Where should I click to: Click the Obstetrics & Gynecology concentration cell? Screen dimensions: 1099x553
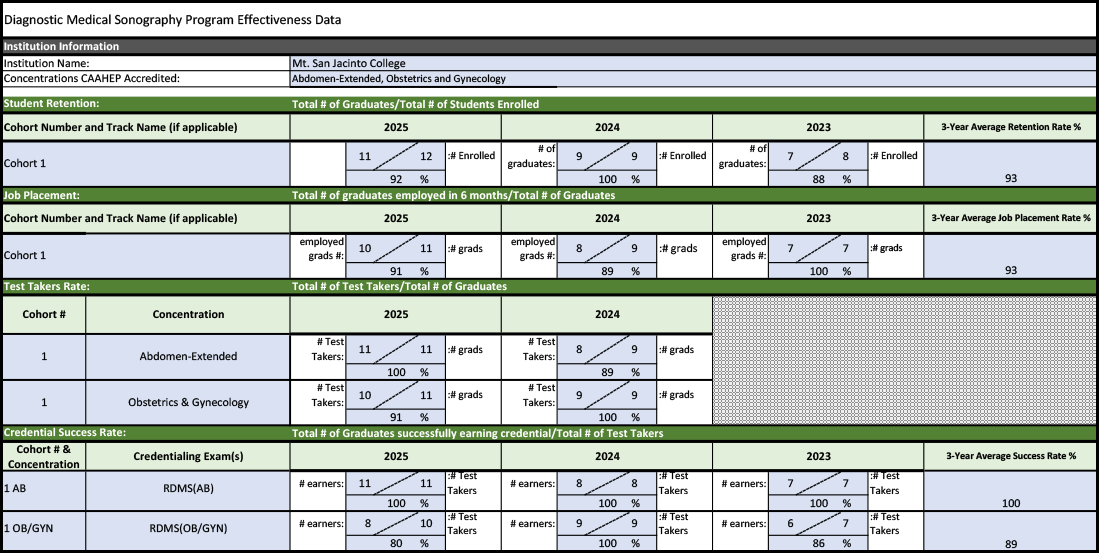(x=188, y=402)
